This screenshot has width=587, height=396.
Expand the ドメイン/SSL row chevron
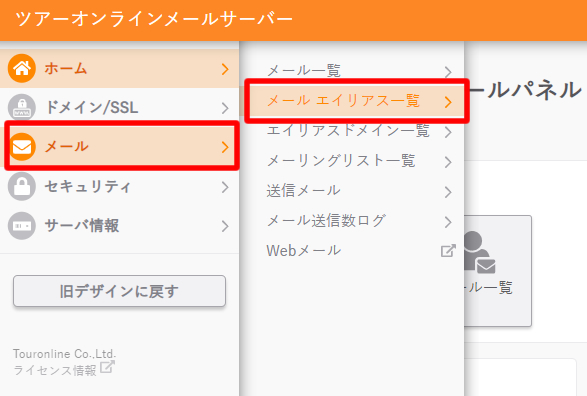pyautogui.click(x=225, y=108)
